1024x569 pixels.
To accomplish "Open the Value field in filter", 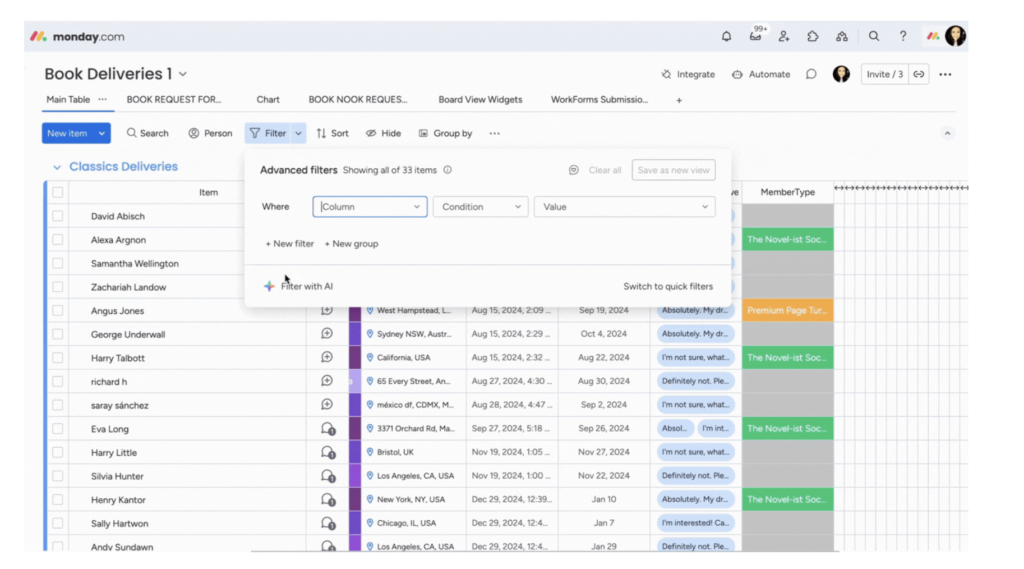I will click(624, 207).
